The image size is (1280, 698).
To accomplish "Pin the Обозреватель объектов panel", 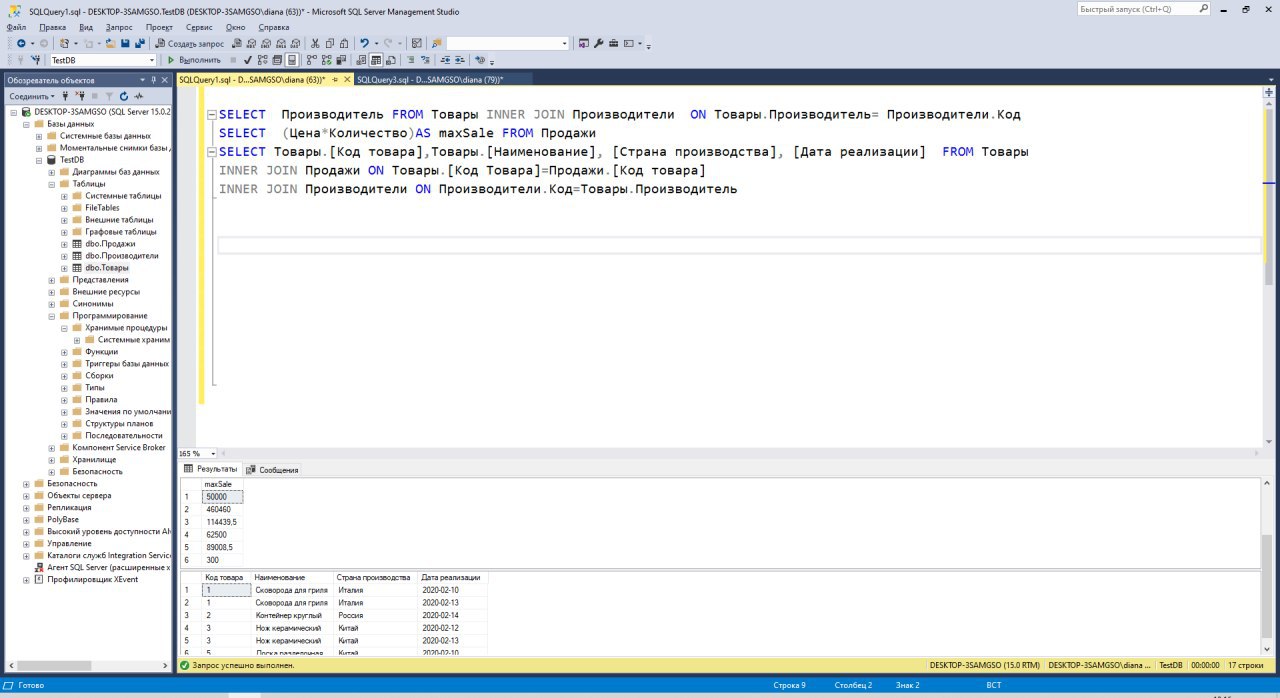I will [x=154, y=80].
